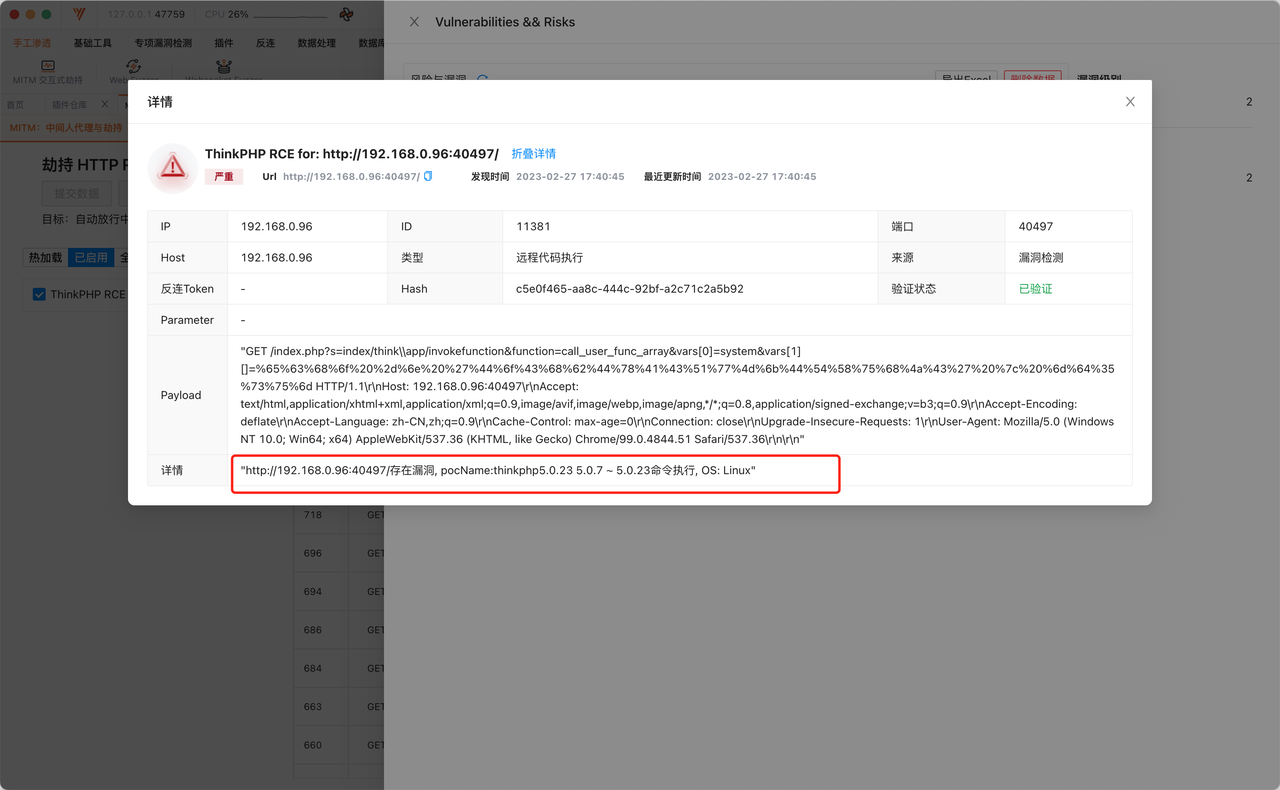Click the IP value 192.168.0.96
The image size is (1280, 790).
276,226
